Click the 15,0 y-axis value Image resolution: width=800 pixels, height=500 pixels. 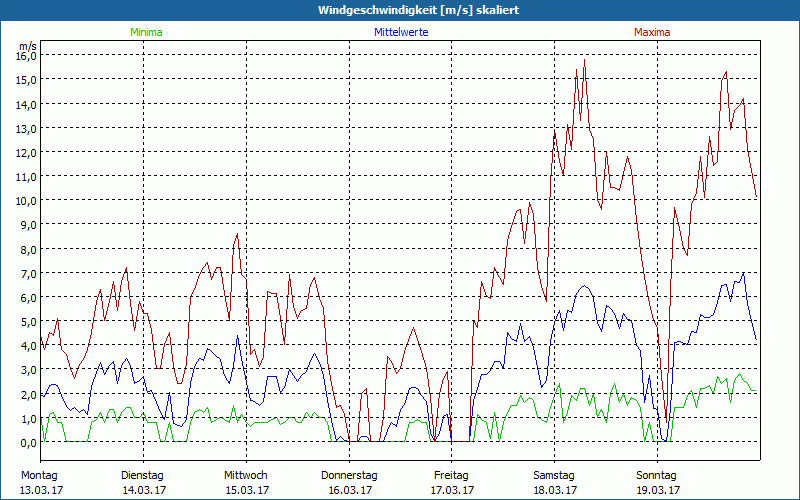pos(28,80)
